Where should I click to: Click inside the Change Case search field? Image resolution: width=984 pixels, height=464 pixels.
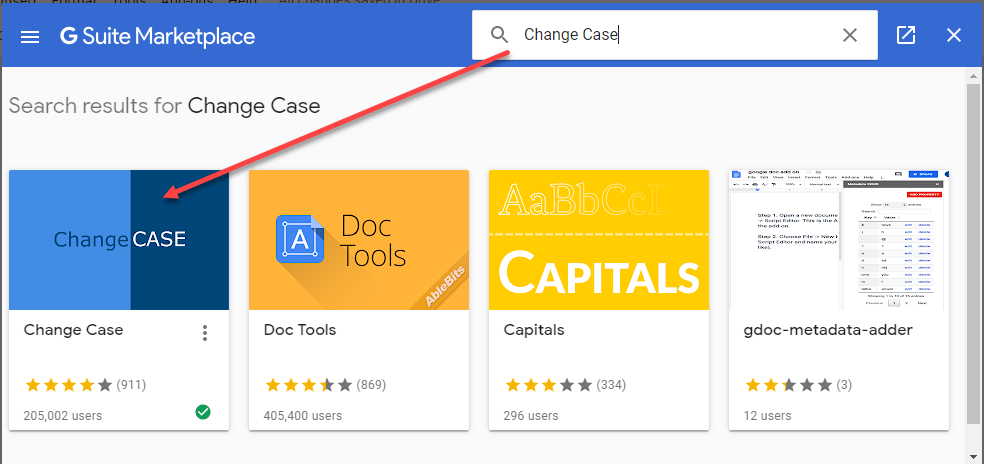click(675, 35)
